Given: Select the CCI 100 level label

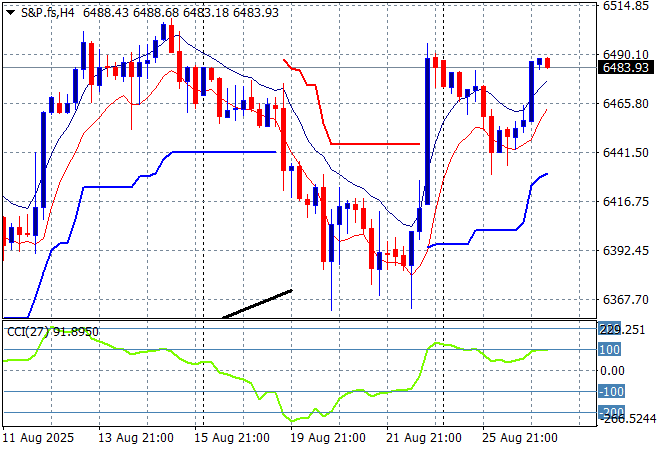Looking at the screenshot, I should click(x=609, y=349).
